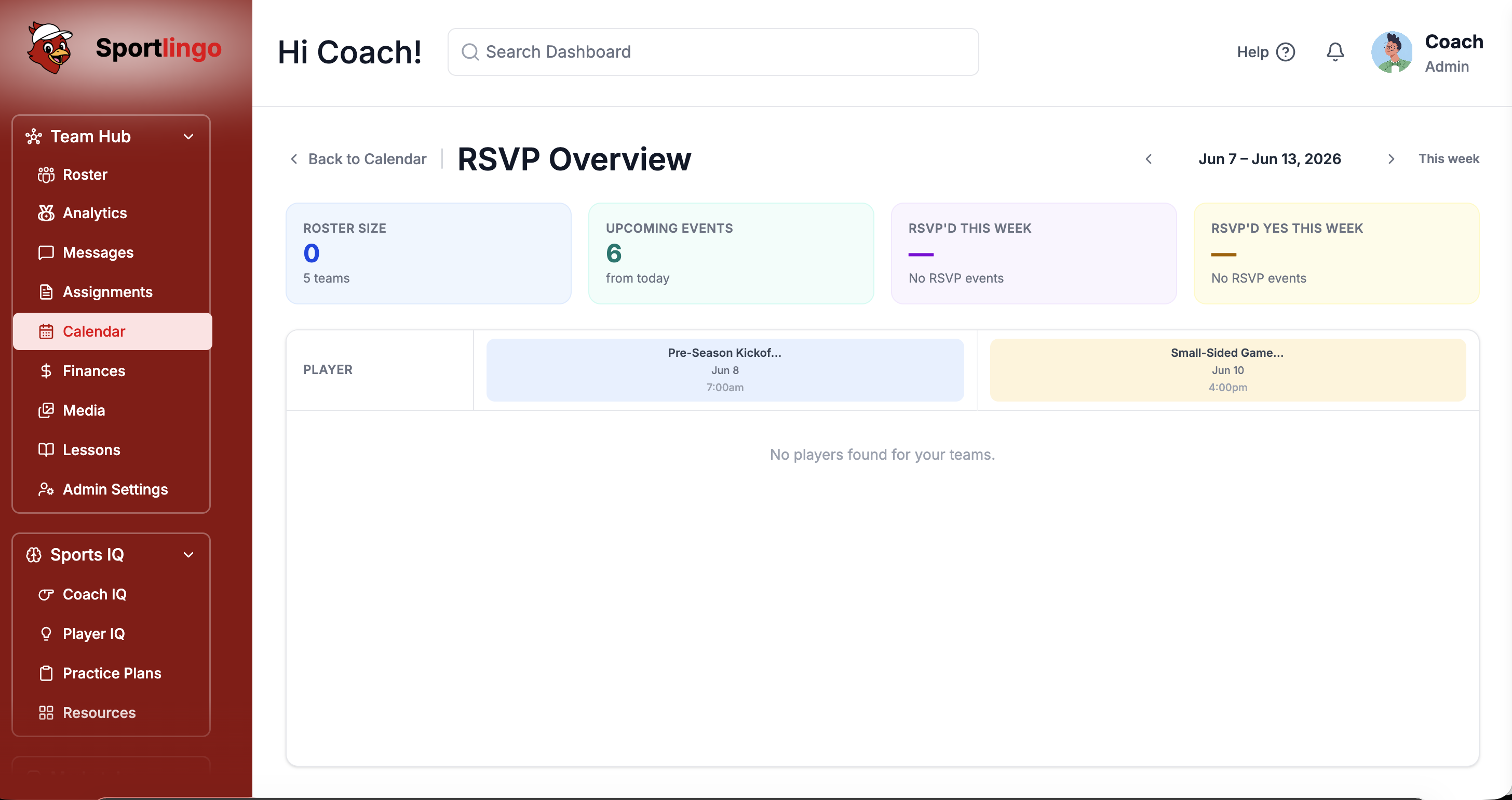Open the Analytics menu item
Image resolution: width=1512 pixels, height=800 pixels.
click(x=112, y=213)
